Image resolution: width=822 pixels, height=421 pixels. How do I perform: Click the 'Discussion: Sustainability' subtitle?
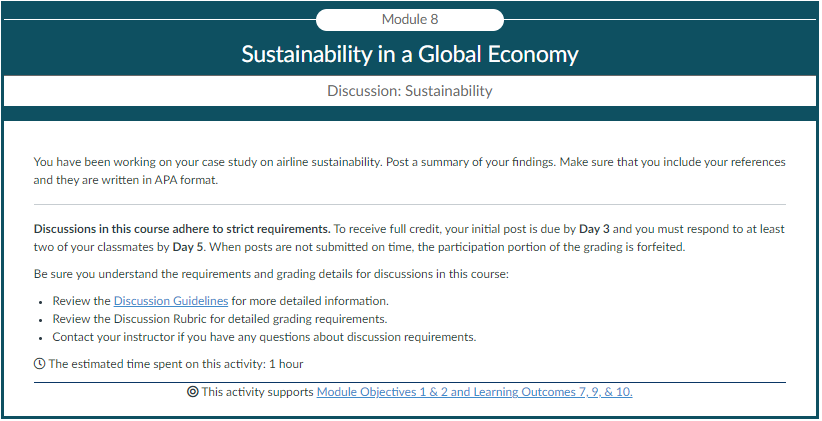pos(410,91)
